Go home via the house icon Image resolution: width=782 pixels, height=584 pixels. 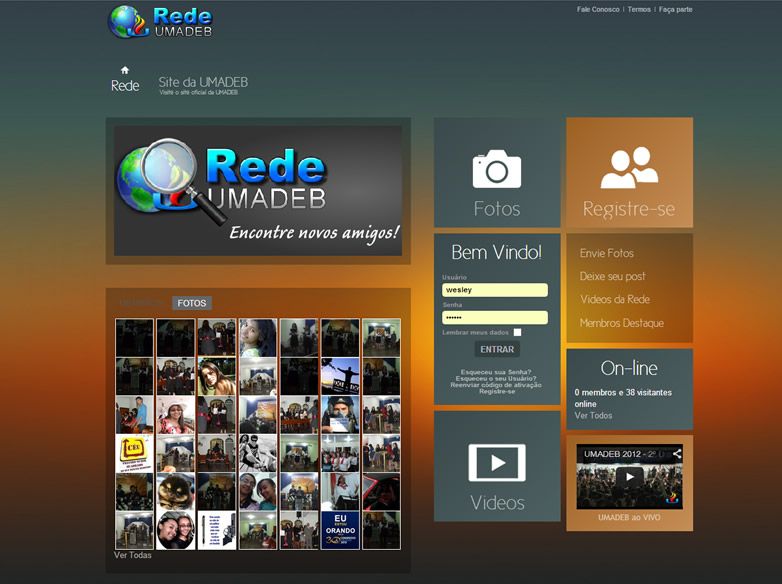click(125, 70)
